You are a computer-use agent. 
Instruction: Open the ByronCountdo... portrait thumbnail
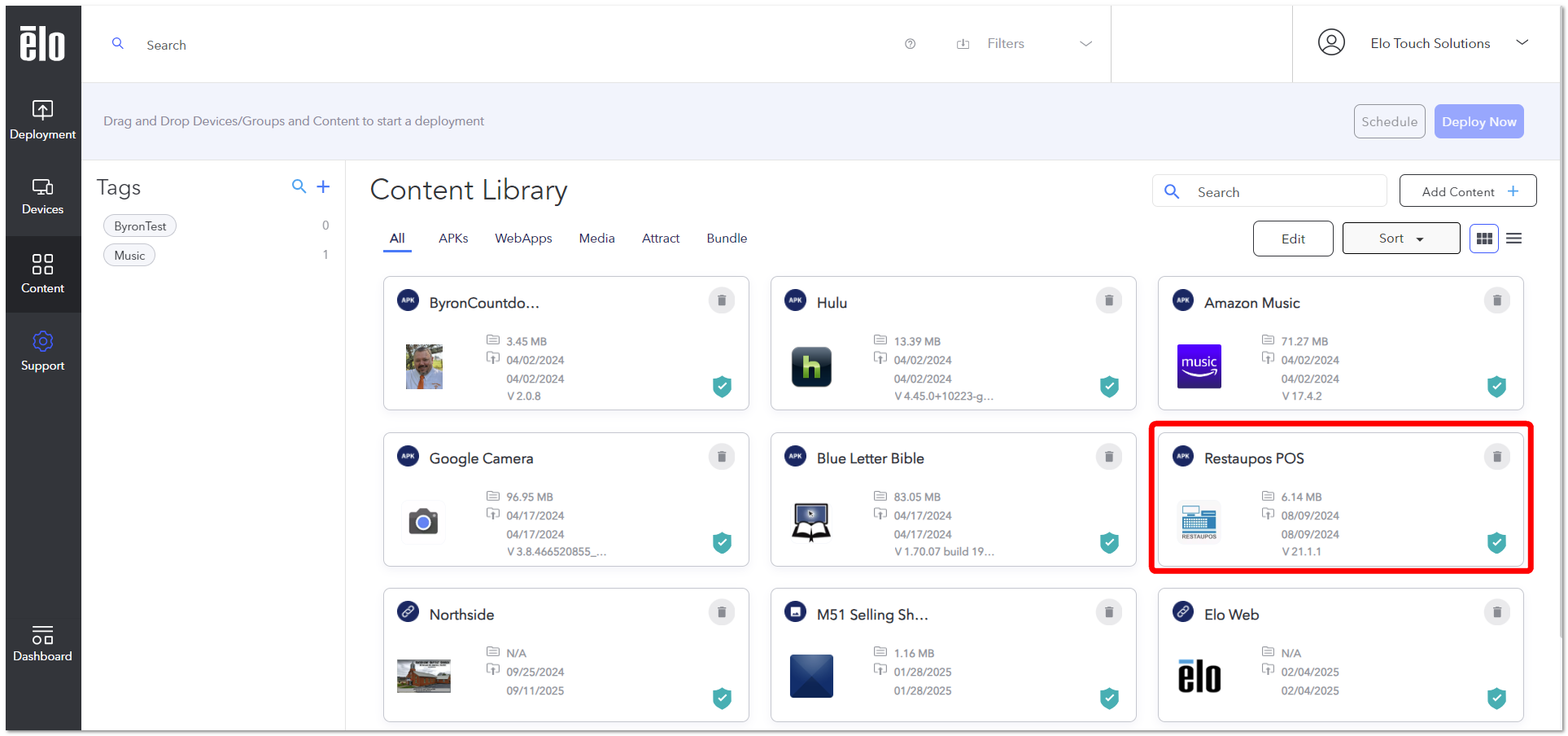coord(424,367)
